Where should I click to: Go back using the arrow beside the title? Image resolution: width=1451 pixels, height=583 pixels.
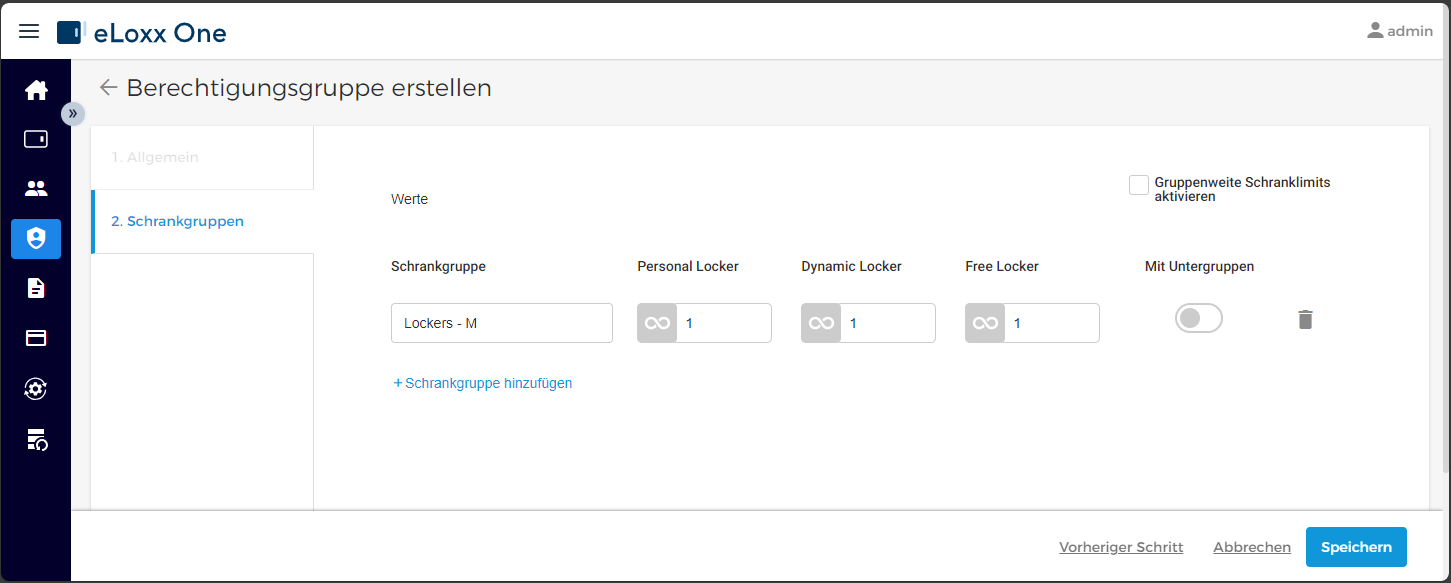pos(108,88)
